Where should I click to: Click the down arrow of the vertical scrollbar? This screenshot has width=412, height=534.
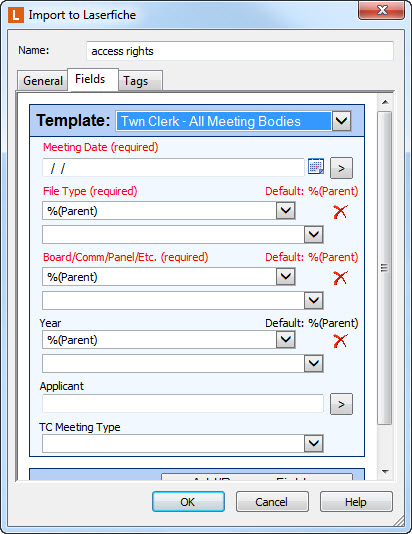coord(385,472)
